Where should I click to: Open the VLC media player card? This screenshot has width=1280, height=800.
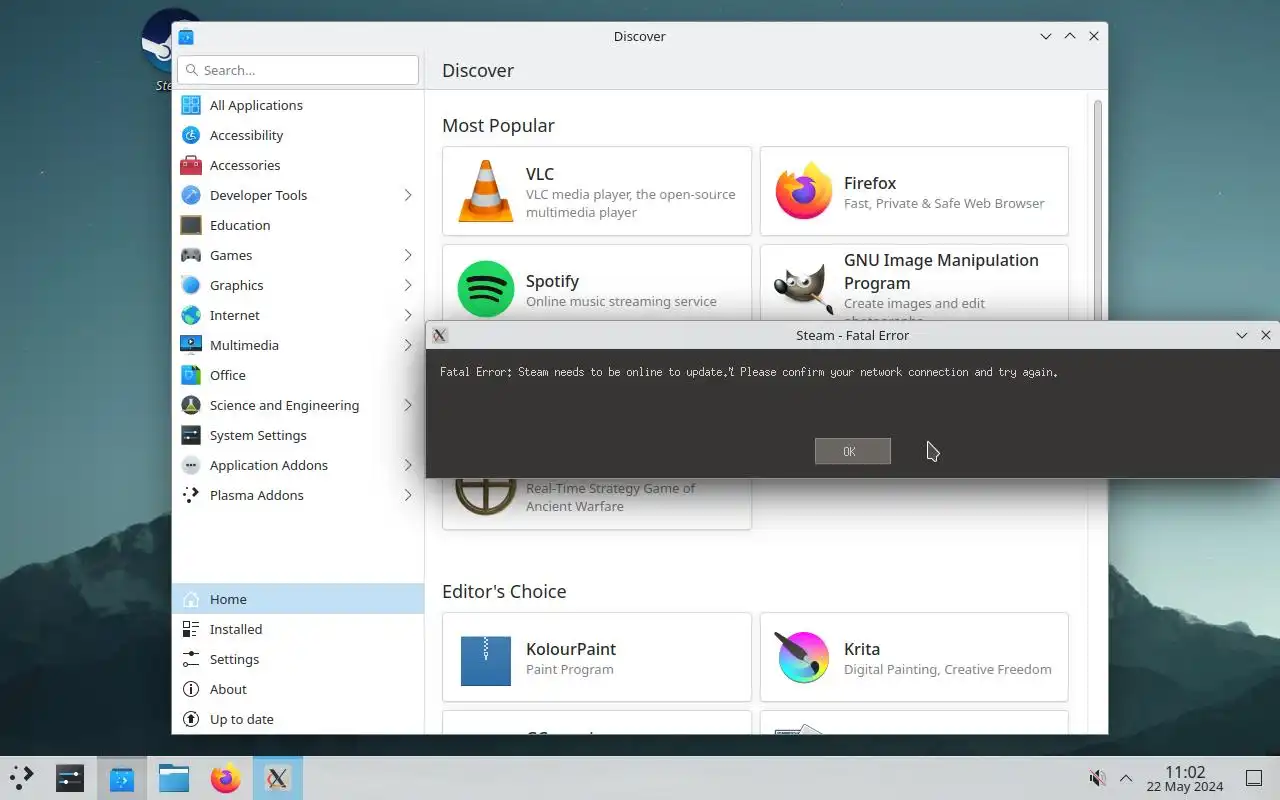597,191
